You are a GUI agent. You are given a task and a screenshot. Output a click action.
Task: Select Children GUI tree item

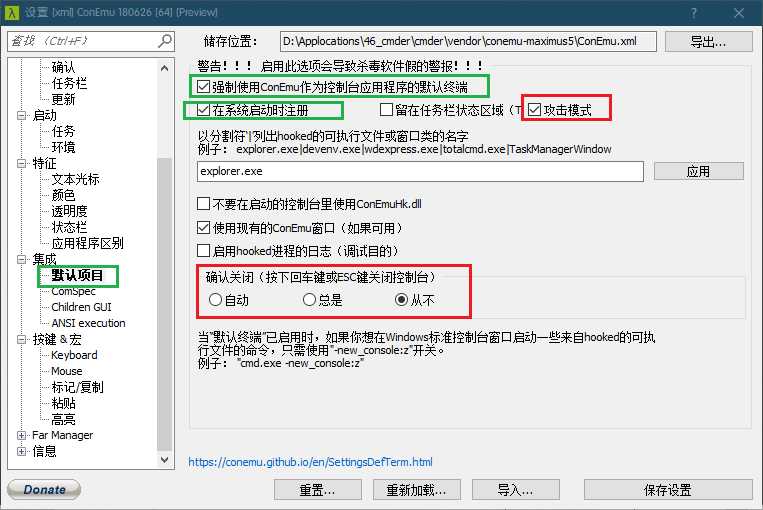click(x=81, y=307)
